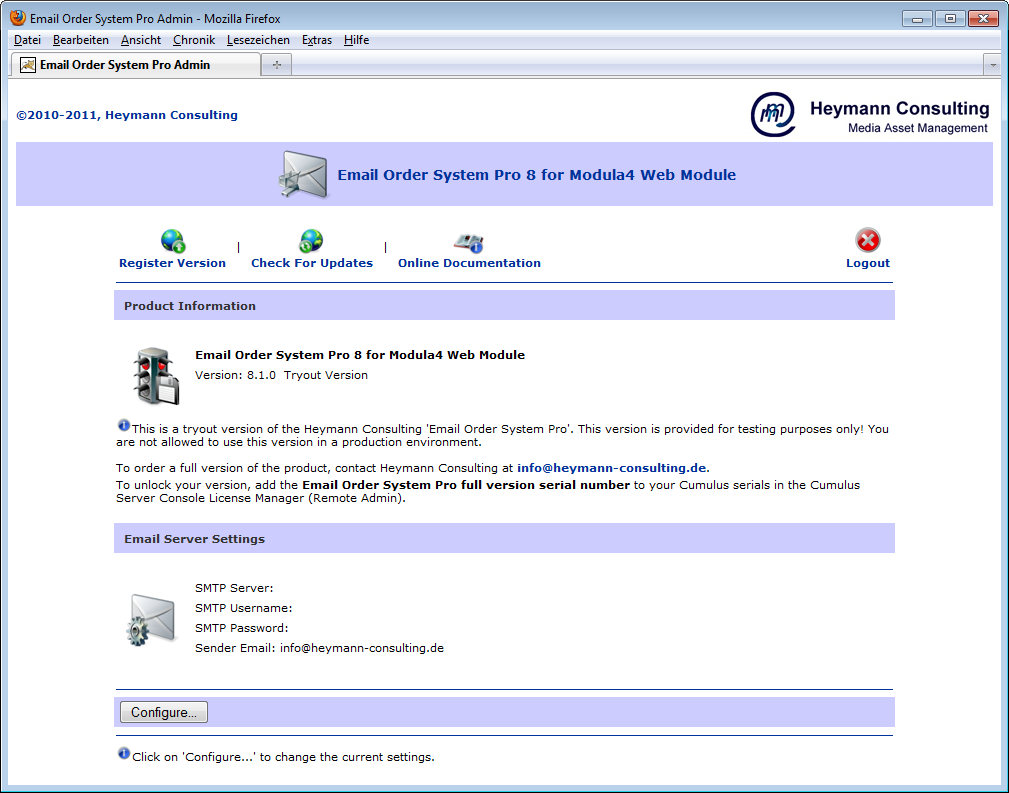The image size is (1009, 793).
Task: Click the ©2010-2011, Heymann Consulting text
Action: [127, 115]
